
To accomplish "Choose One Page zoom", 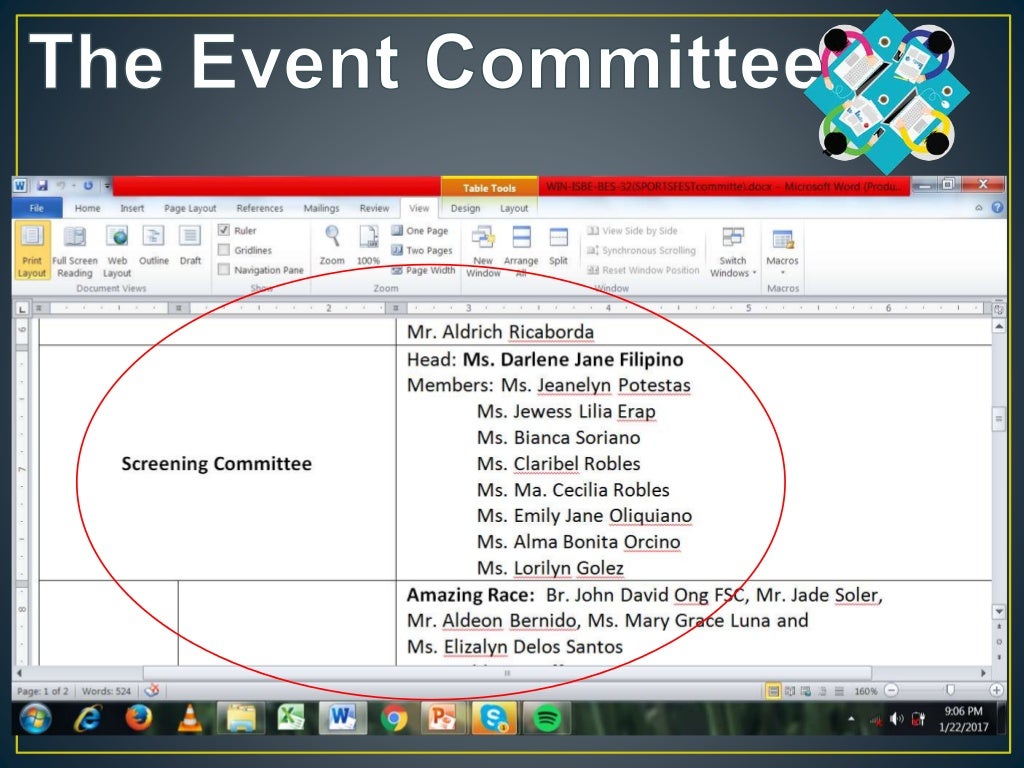I will point(420,231).
